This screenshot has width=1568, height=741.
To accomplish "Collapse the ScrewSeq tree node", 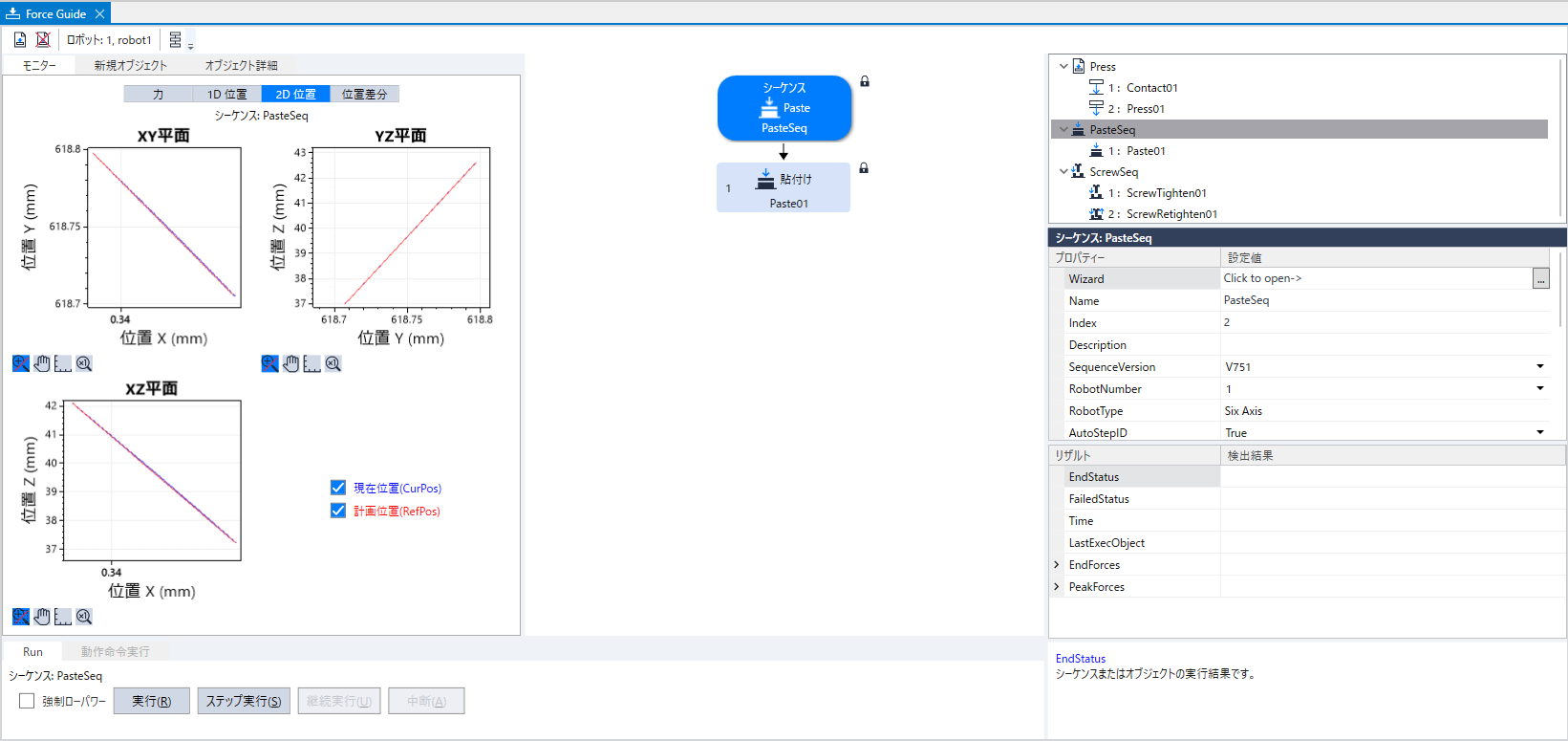I will 1063,172.
